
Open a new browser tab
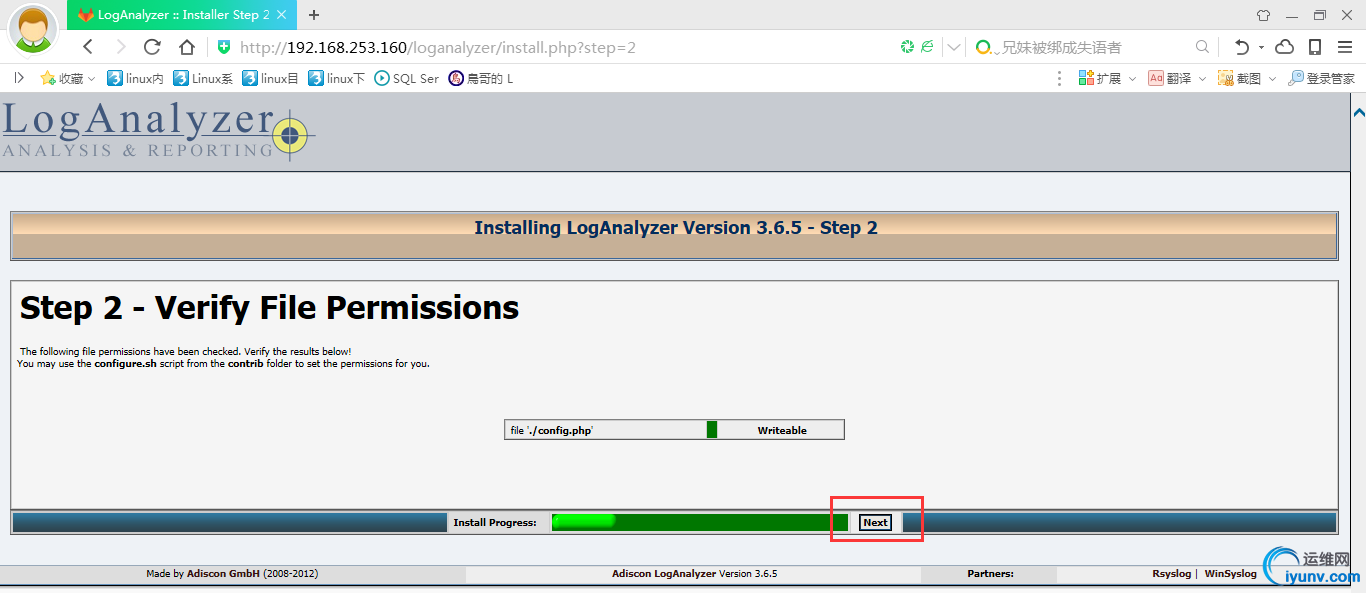[x=314, y=15]
